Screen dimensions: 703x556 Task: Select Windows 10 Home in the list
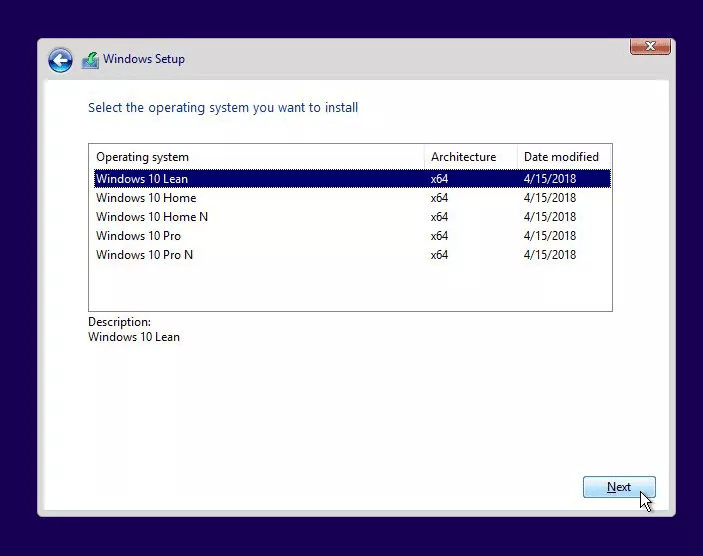click(x=352, y=198)
